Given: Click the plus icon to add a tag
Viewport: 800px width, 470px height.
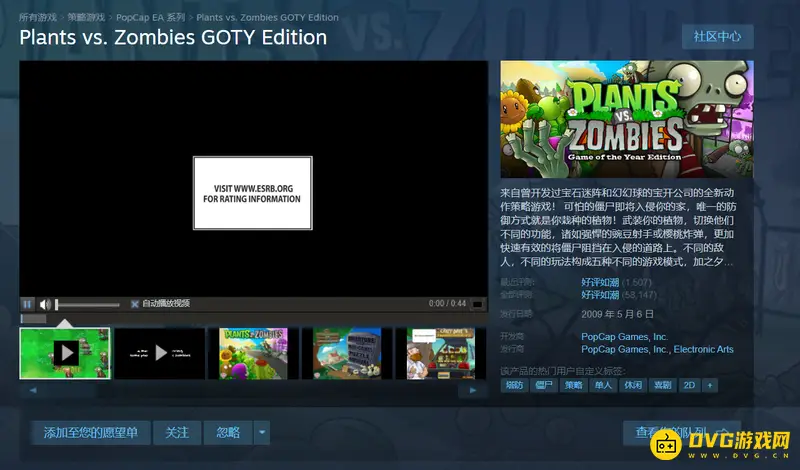Looking at the screenshot, I should (x=710, y=384).
